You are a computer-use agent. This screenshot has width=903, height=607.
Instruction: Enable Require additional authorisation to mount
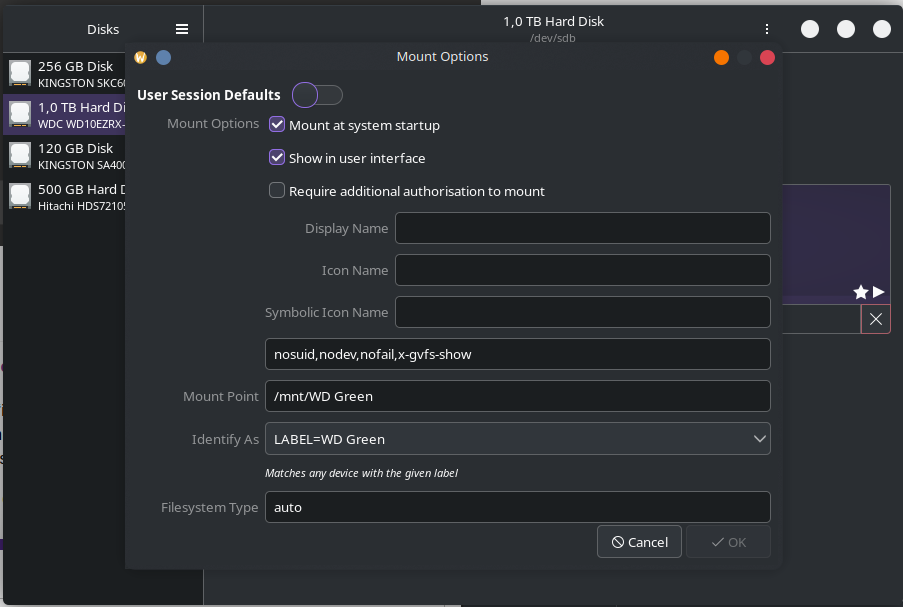tap(278, 191)
